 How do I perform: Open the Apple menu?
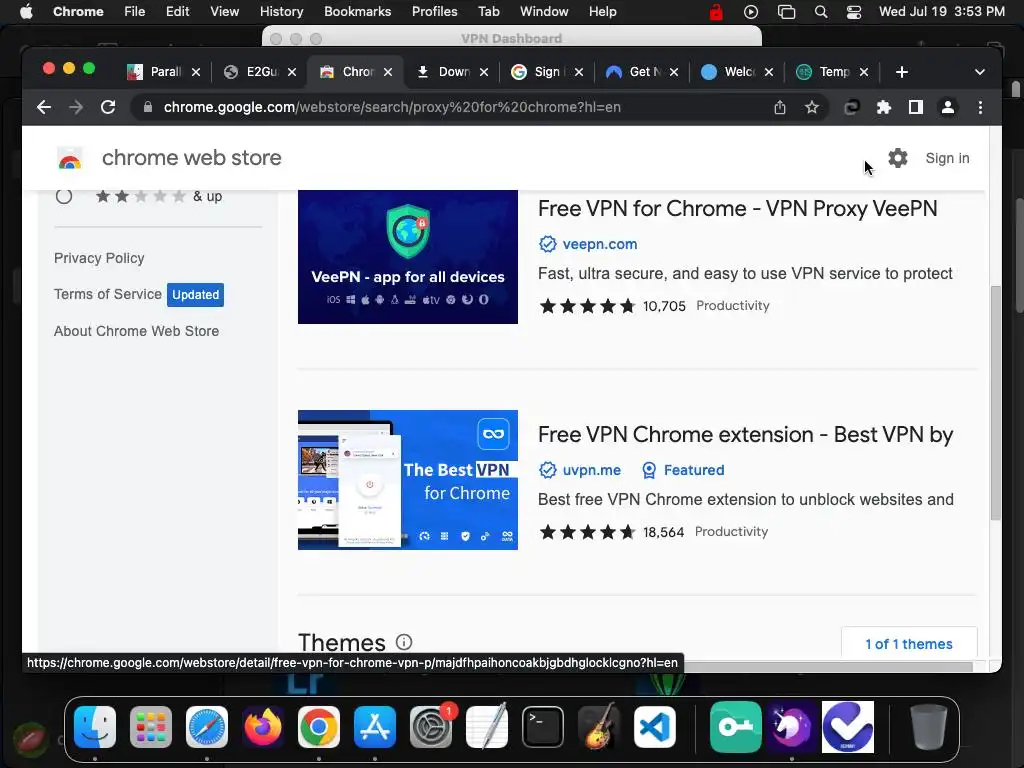click(26, 12)
